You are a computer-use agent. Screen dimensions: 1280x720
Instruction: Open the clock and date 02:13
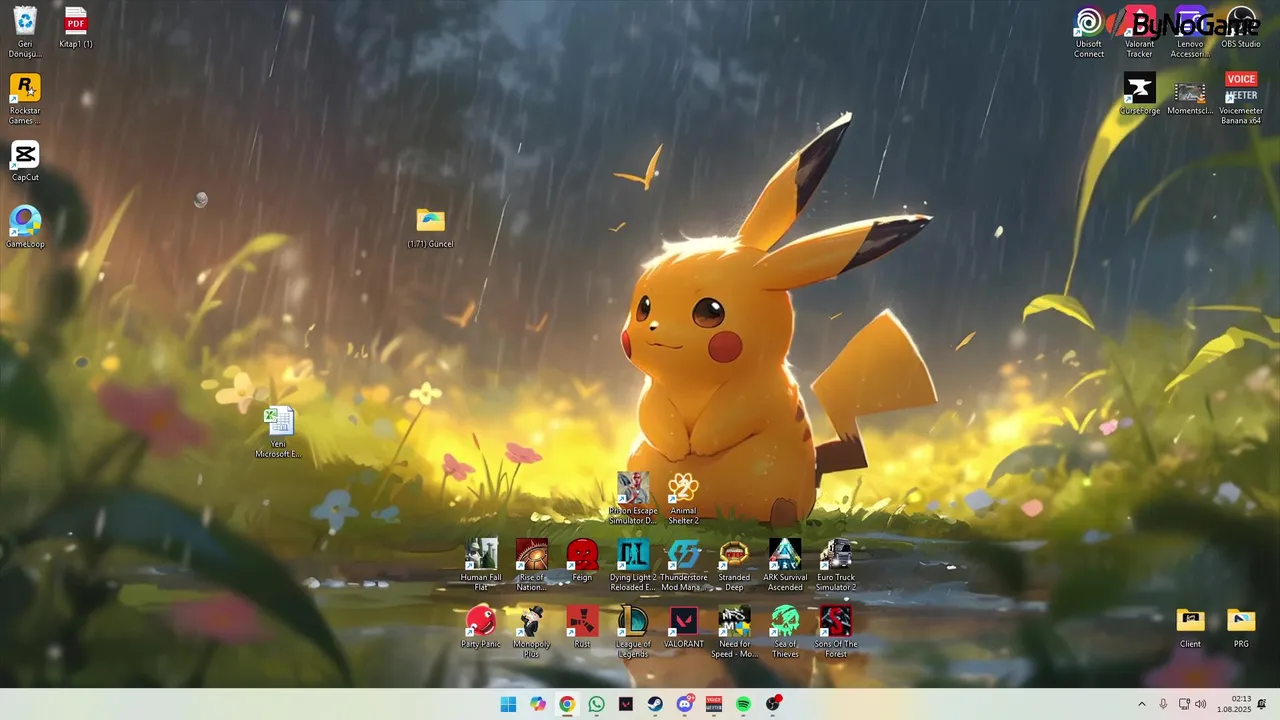1233,704
